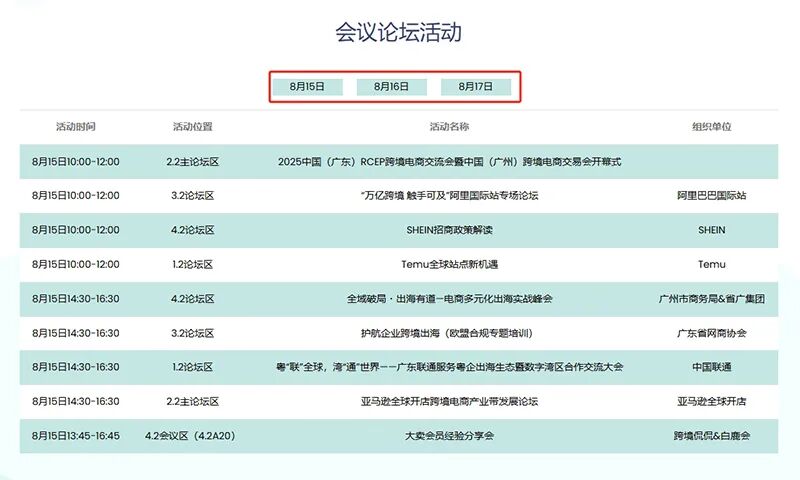The width and height of the screenshot is (800, 480).
Task: Click the 10:00-12:00 time in the 阿里巴巴国际站 row
Action: [76, 195]
